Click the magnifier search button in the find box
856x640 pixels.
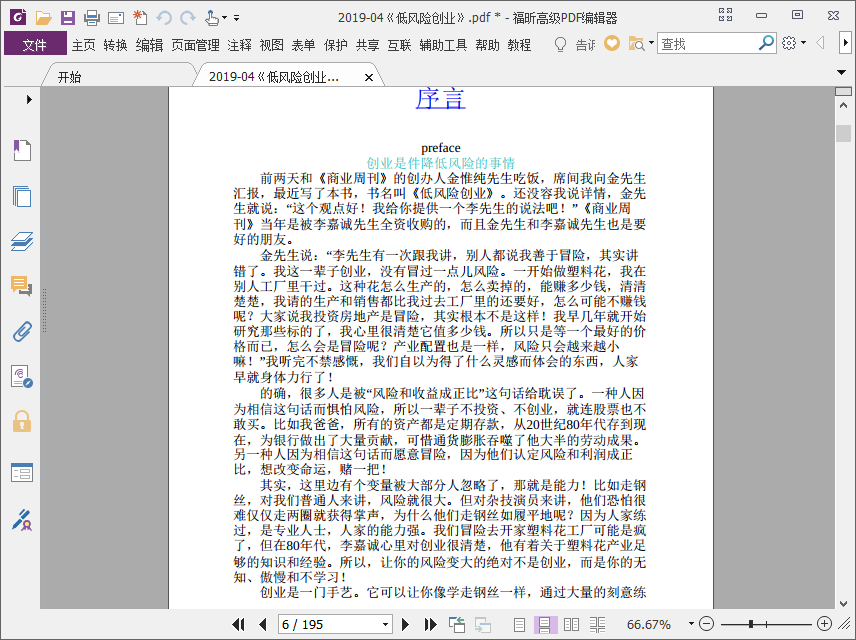click(x=766, y=43)
